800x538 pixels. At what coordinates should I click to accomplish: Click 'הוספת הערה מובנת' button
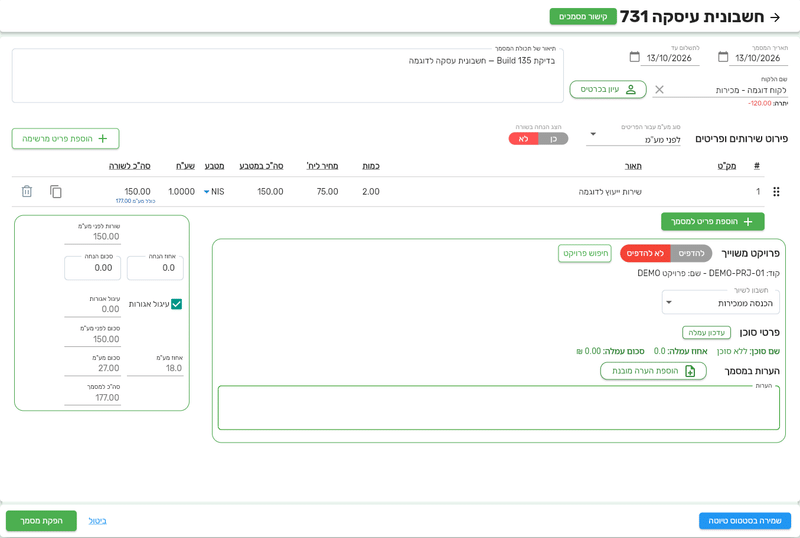653,371
